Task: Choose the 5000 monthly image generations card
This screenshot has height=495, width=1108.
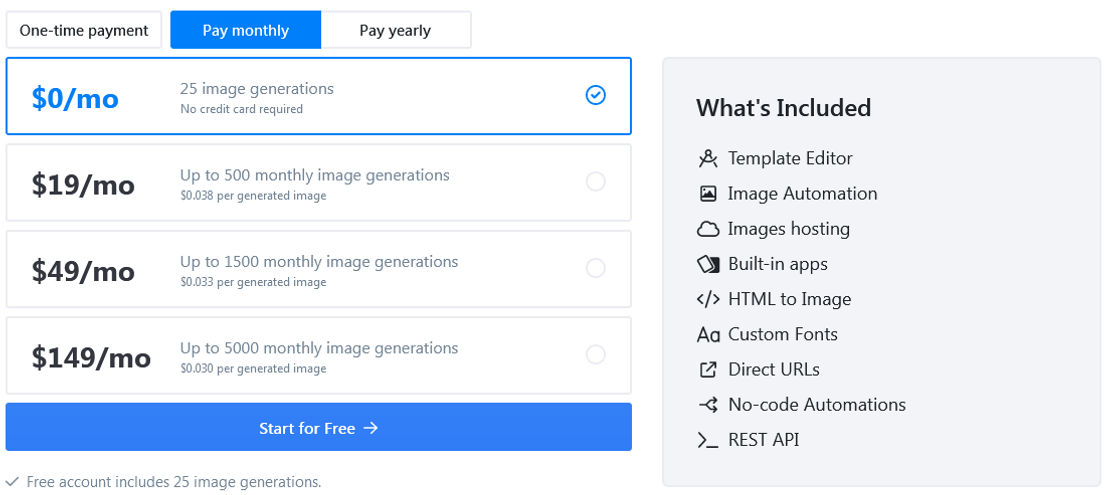Action: coord(319,355)
